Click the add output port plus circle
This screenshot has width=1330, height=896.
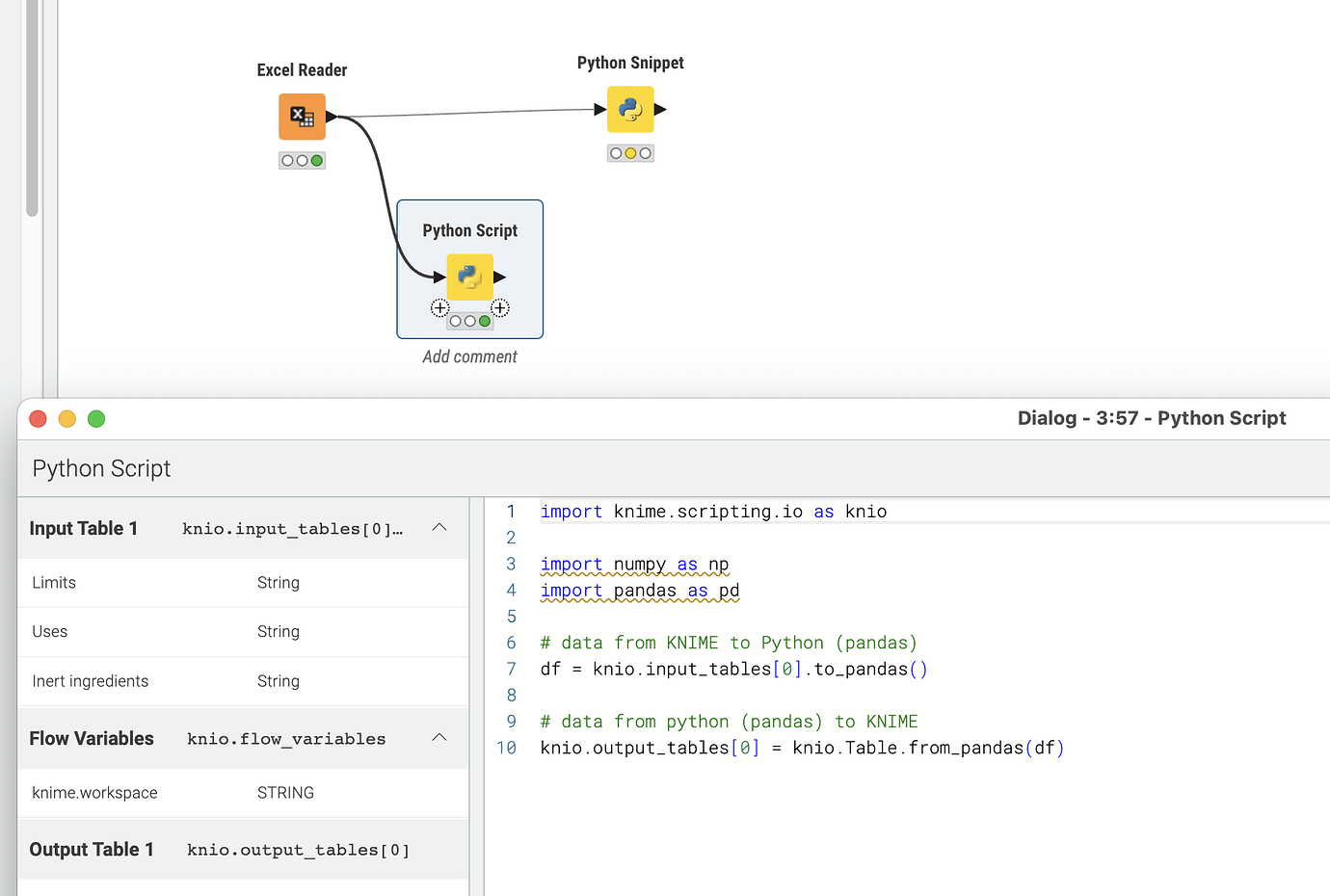pyautogui.click(x=499, y=307)
